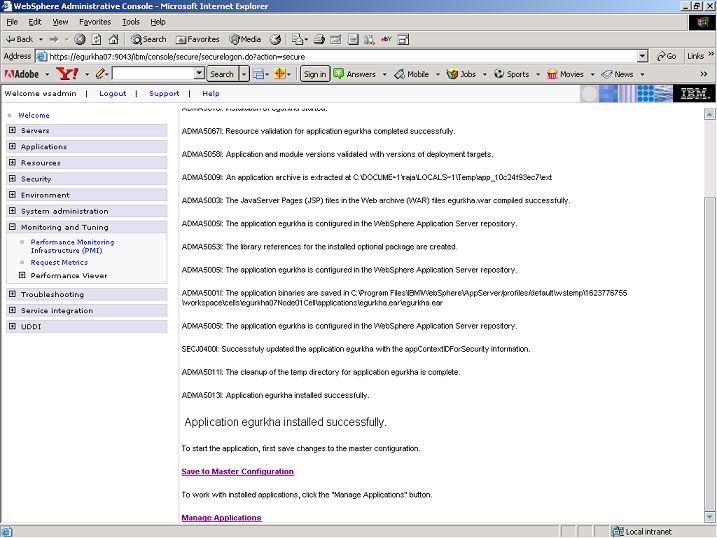The width and height of the screenshot is (717, 538).
Task: Click Save to Master Configuration link
Action: [x=237, y=471]
